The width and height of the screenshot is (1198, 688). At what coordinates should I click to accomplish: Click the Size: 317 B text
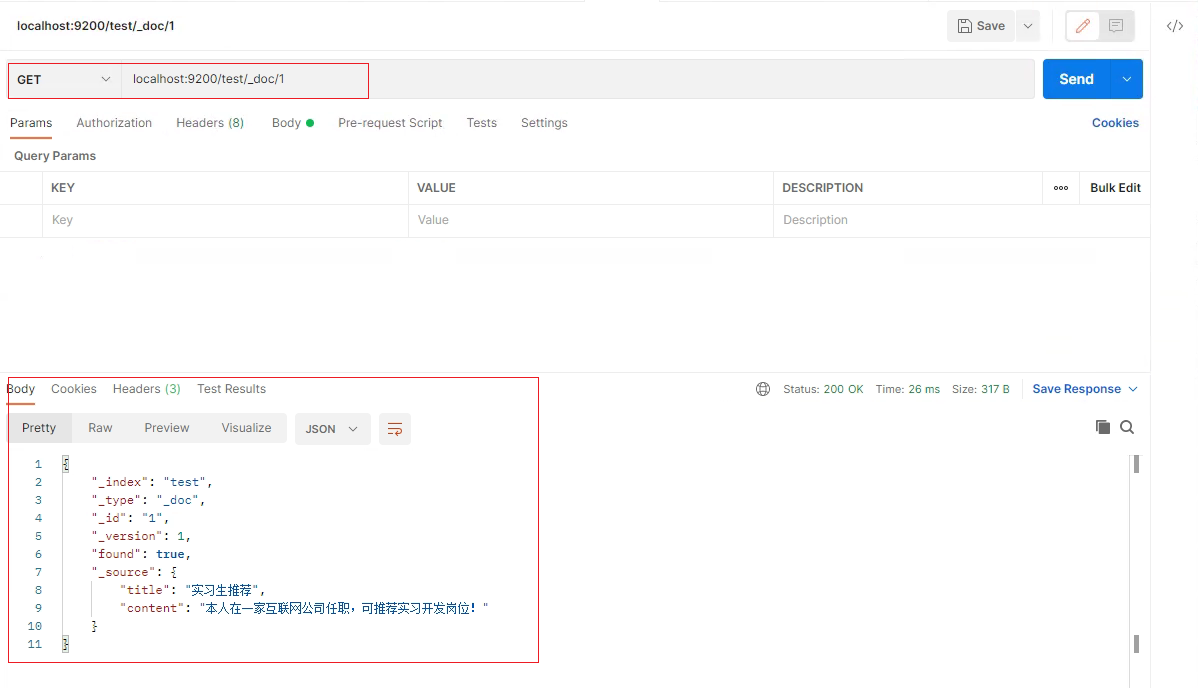click(980, 389)
